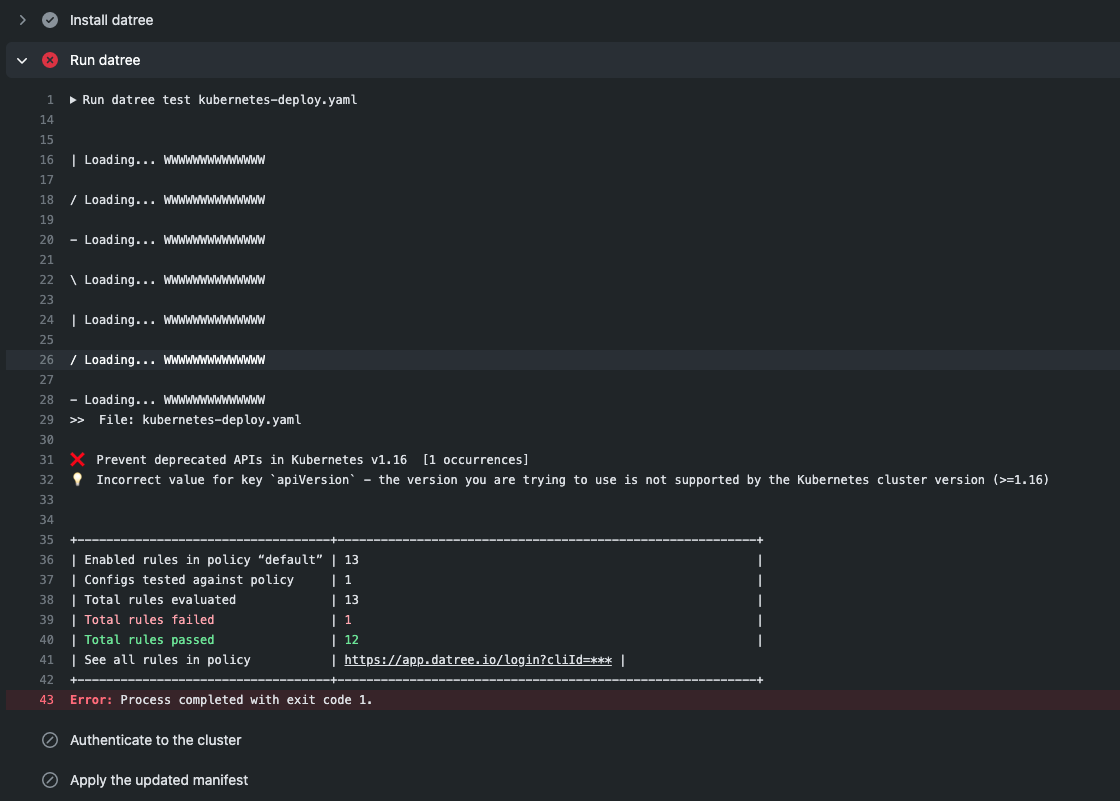Open the Install datree step

(x=111, y=20)
